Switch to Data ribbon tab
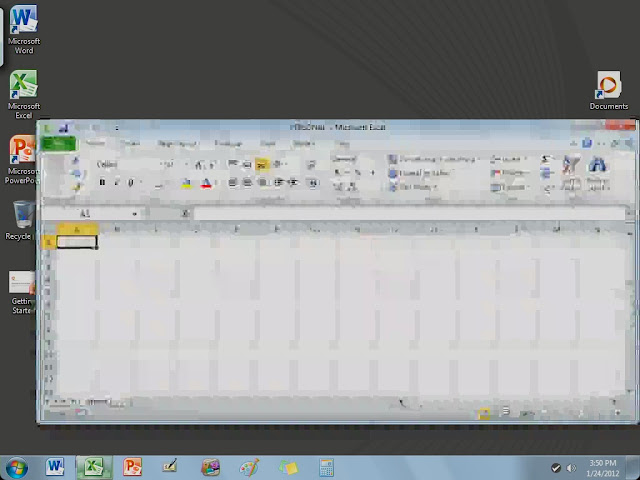Image resolution: width=640 pixels, height=480 pixels. pyautogui.click(x=268, y=143)
